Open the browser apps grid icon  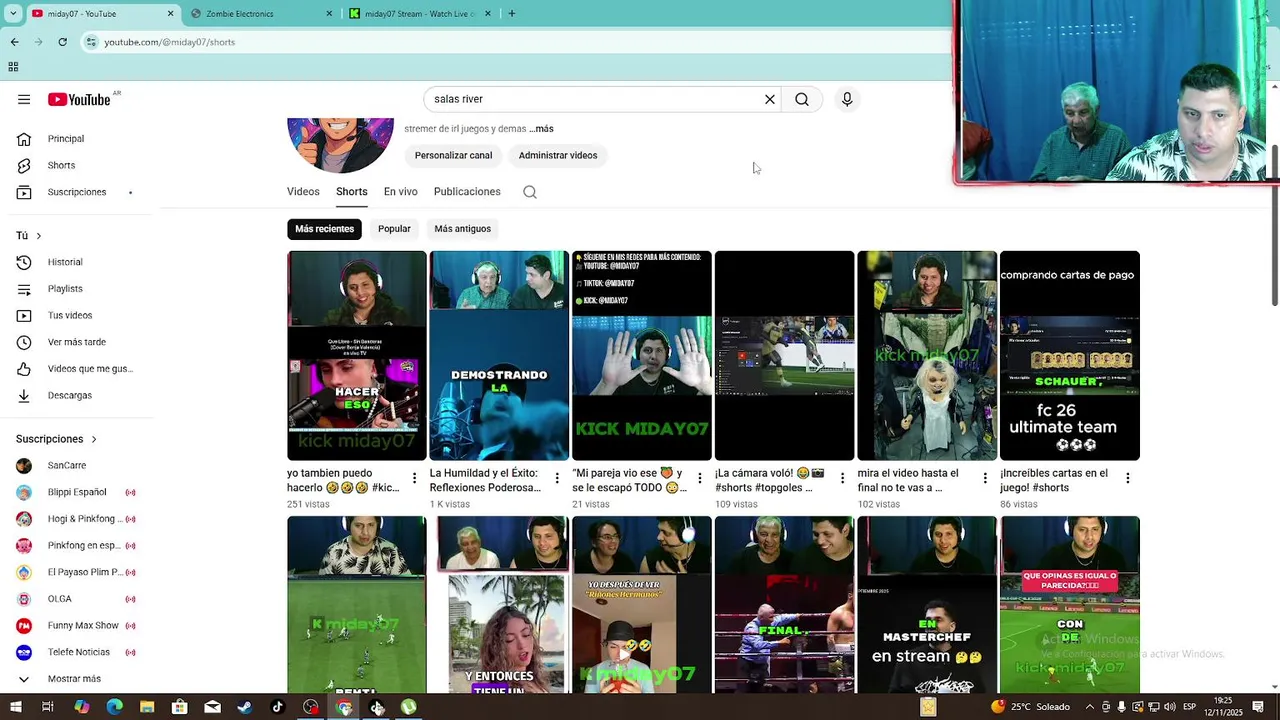[x=13, y=67]
